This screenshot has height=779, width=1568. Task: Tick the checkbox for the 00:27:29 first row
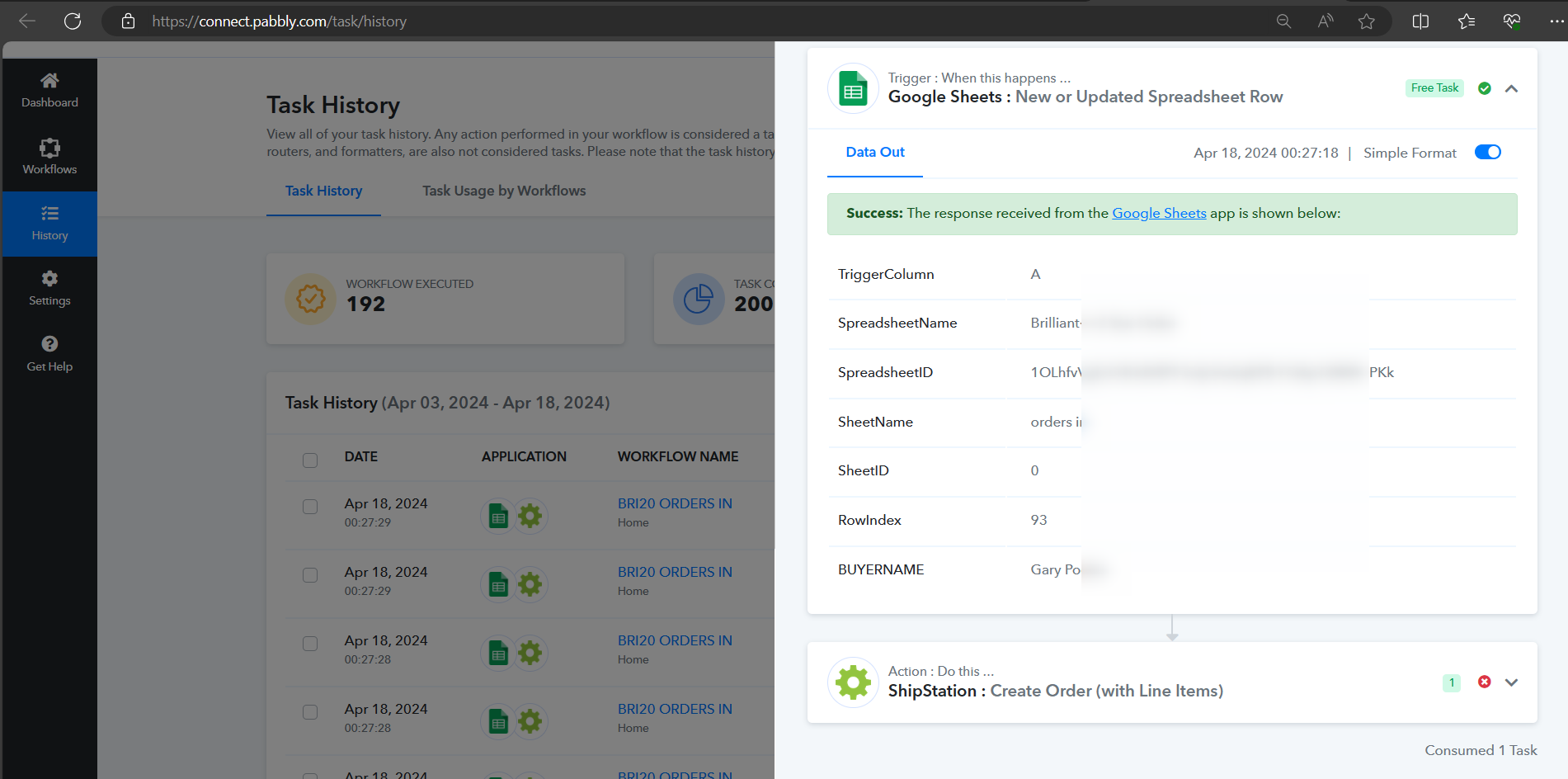(x=310, y=507)
